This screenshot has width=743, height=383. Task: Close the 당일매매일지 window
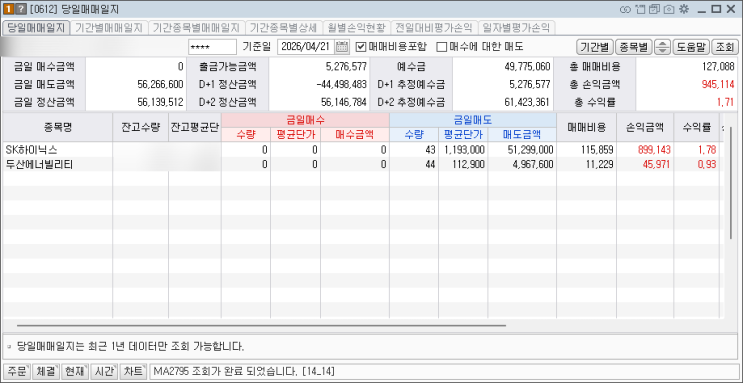pos(730,9)
